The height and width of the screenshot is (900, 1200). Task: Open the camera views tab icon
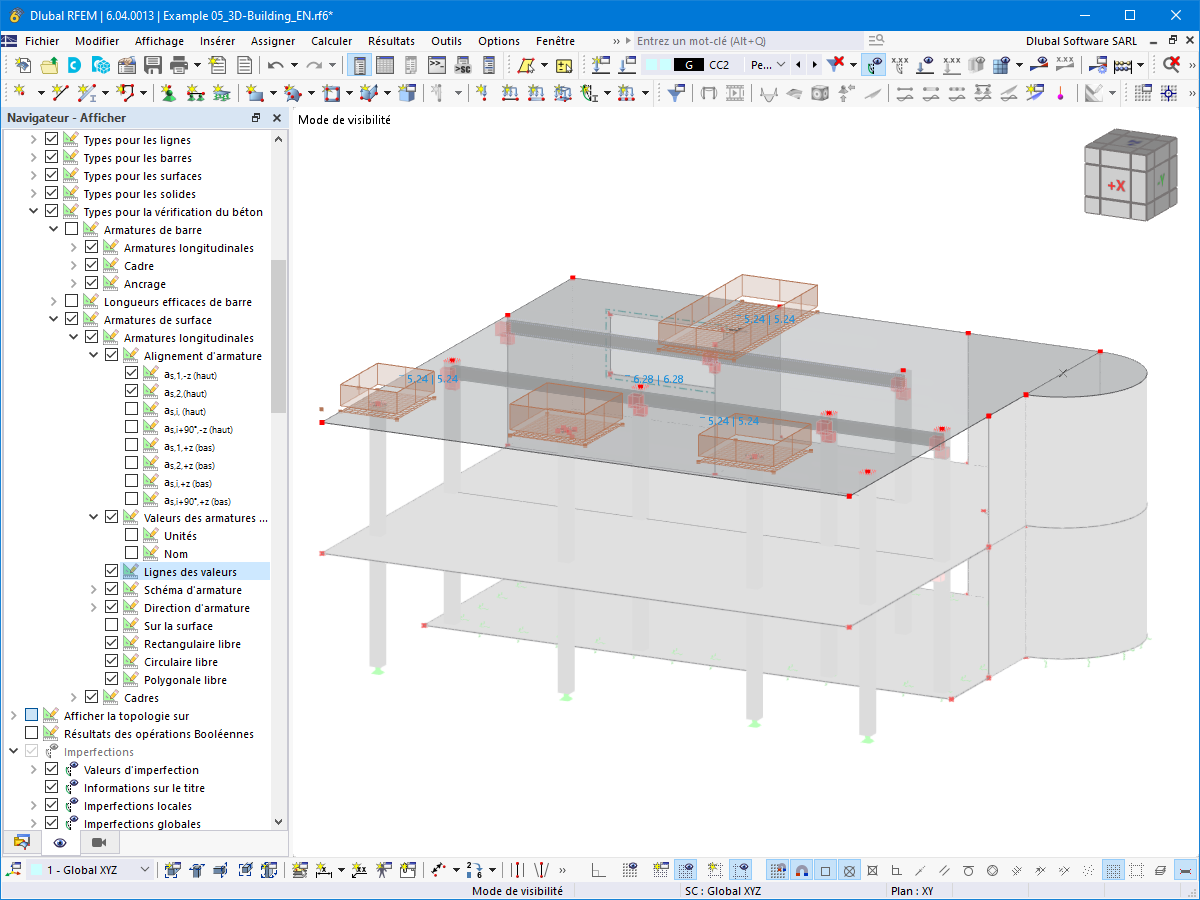click(x=97, y=842)
